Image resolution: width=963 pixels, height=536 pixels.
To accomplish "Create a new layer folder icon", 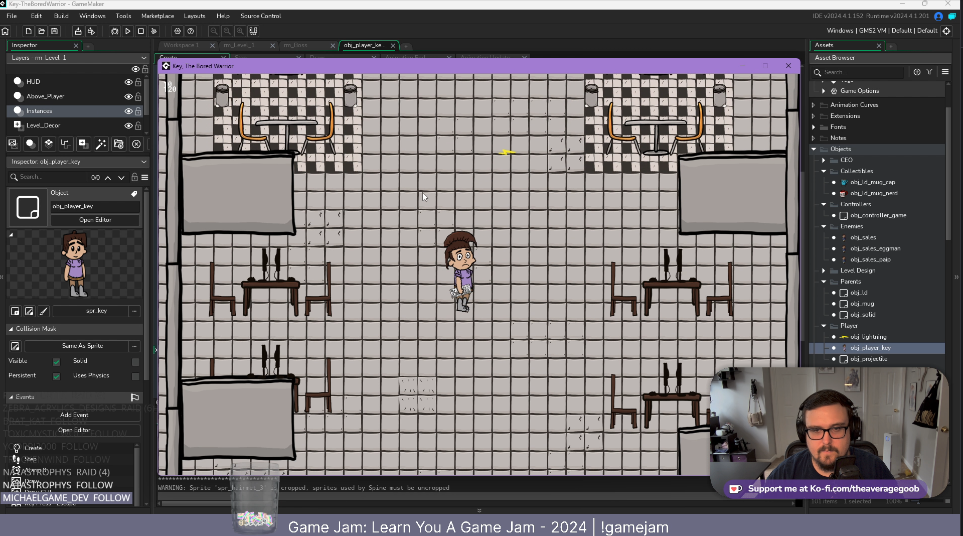I will coord(119,144).
